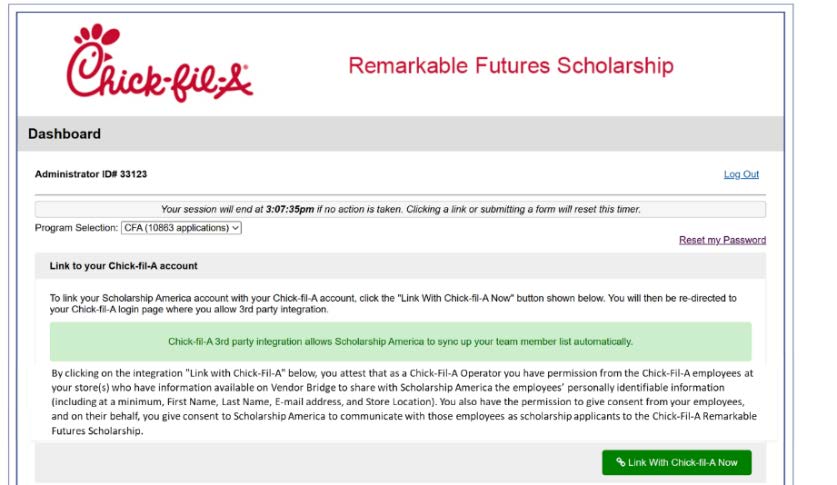Click the Link With Chick-fil-A Now button
Viewport: 837px width, 485px height.
coord(676,462)
